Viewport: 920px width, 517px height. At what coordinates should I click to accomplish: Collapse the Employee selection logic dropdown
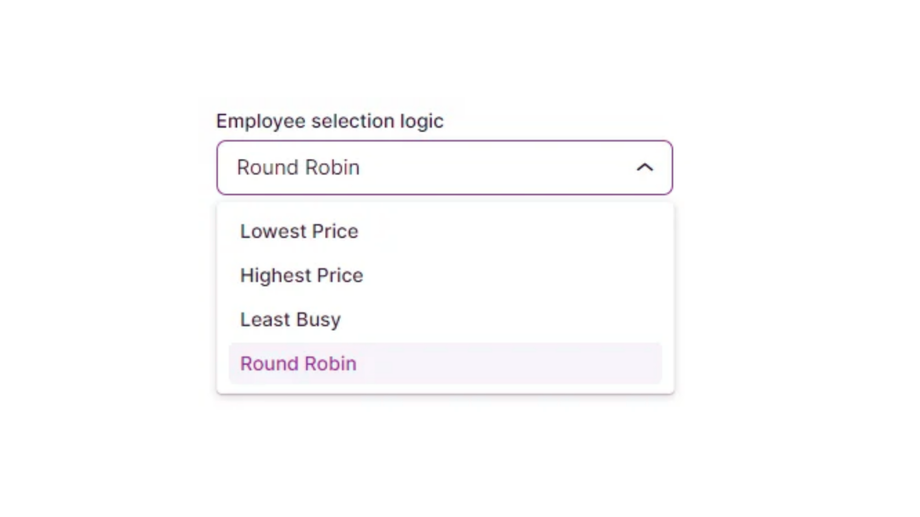[x=645, y=167]
